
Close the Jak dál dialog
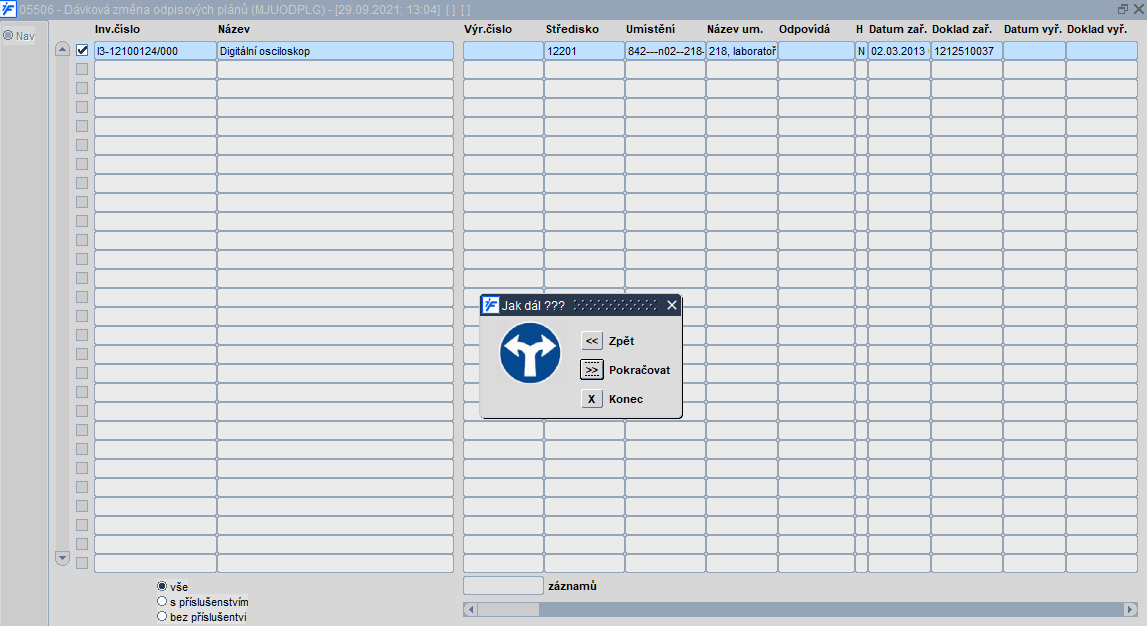[672, 305]
